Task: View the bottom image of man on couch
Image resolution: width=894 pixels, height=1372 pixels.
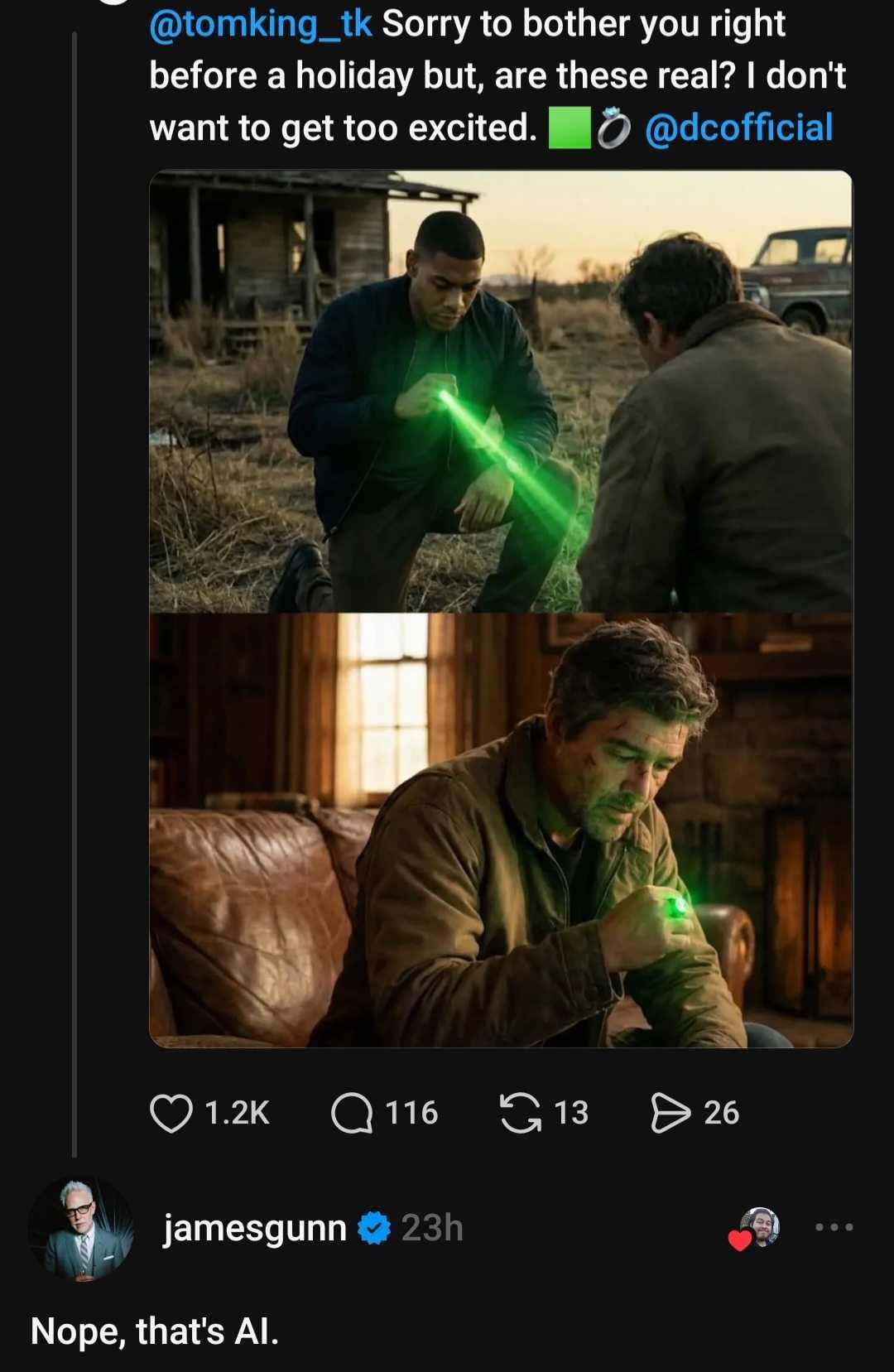Action: pyautogui.click(x=500, y=830)
